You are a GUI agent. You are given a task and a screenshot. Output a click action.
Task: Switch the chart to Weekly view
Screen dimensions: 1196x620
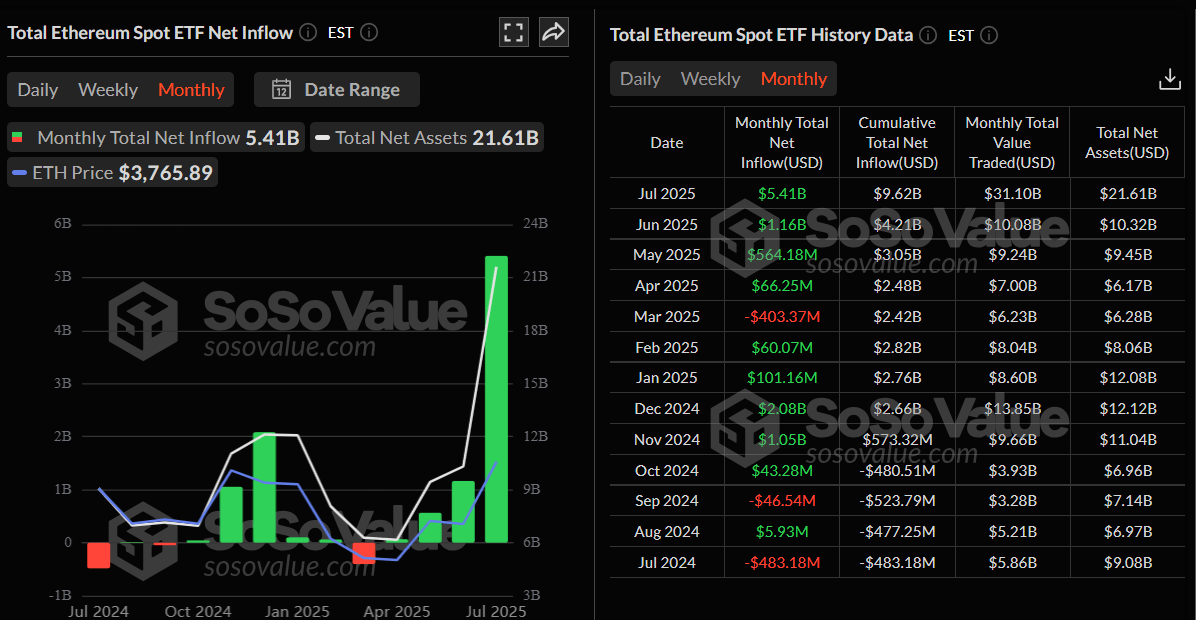coord(107,89)
